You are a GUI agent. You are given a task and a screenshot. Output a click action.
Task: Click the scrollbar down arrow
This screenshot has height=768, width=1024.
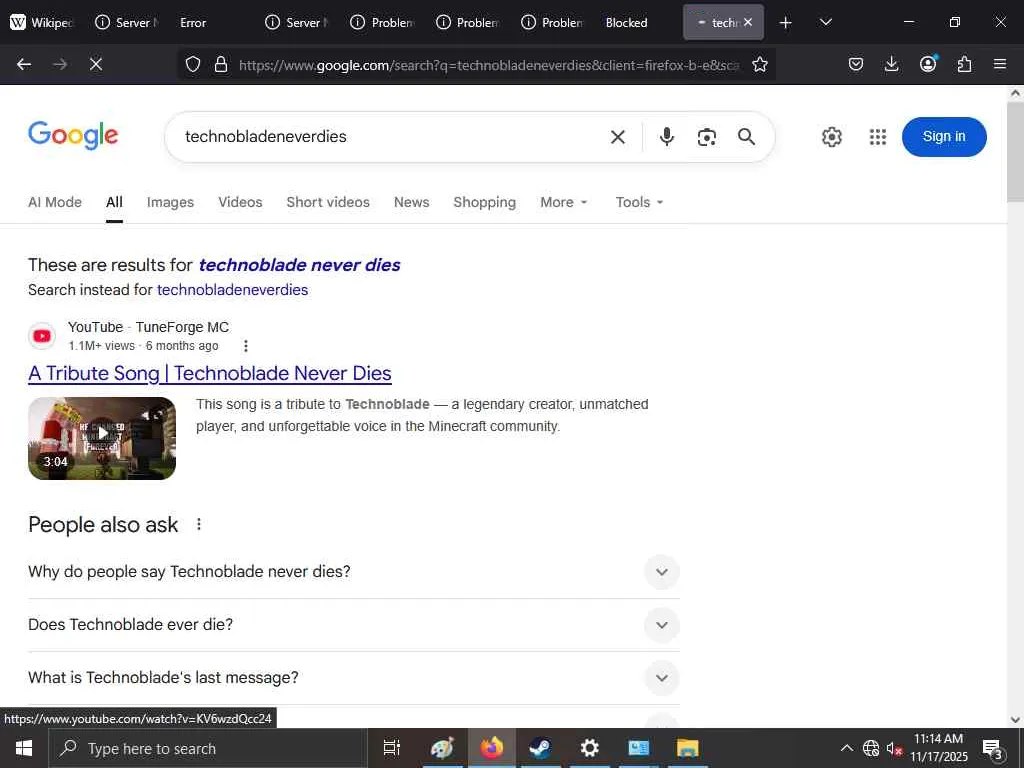point(1015,720)
